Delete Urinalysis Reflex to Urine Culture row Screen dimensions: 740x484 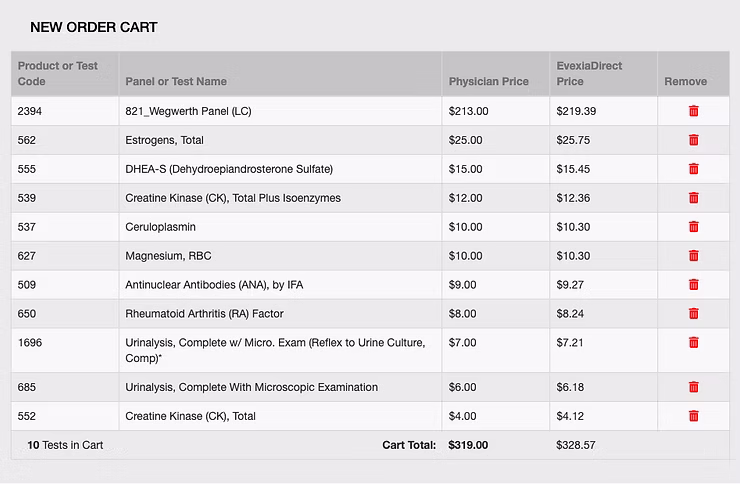[693, 343]
